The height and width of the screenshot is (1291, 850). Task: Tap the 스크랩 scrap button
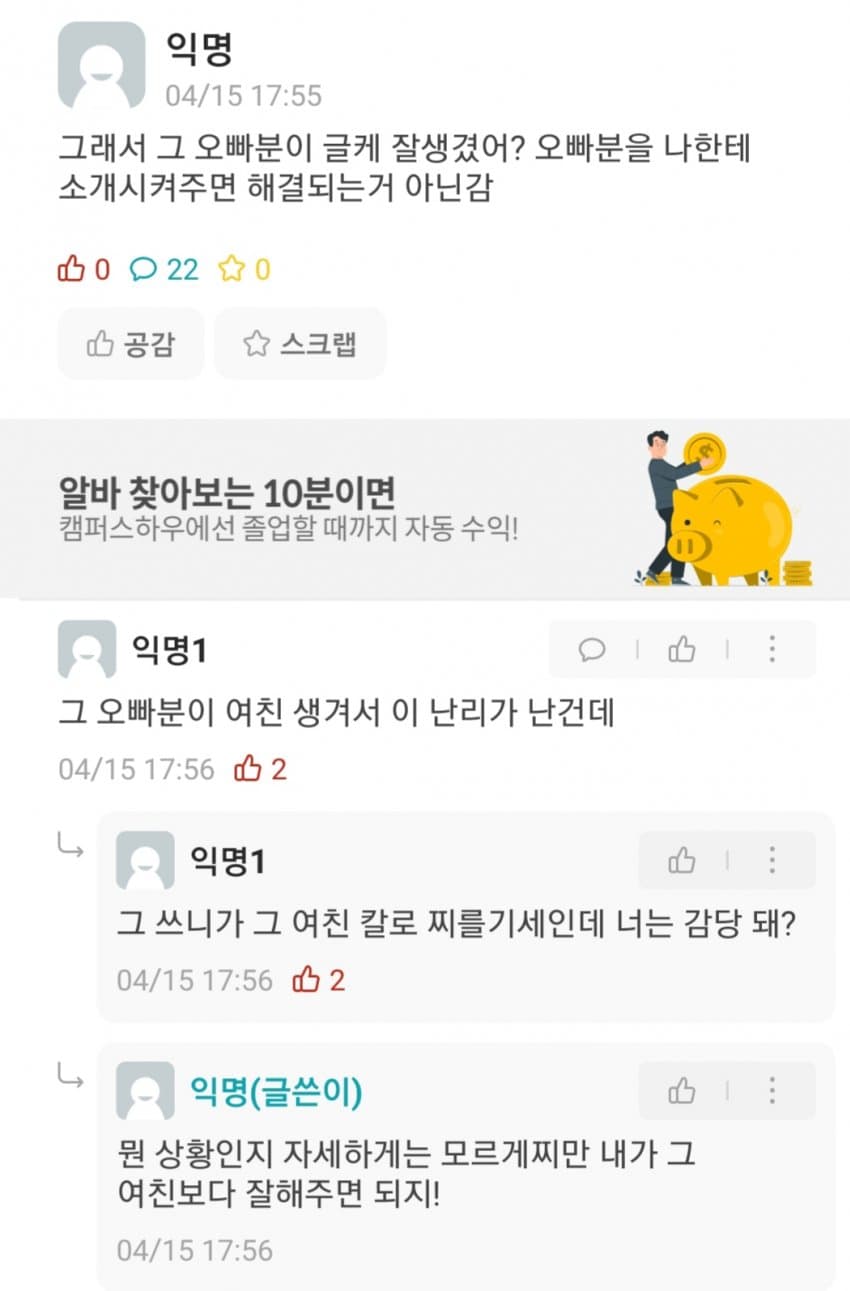[300, 344]
